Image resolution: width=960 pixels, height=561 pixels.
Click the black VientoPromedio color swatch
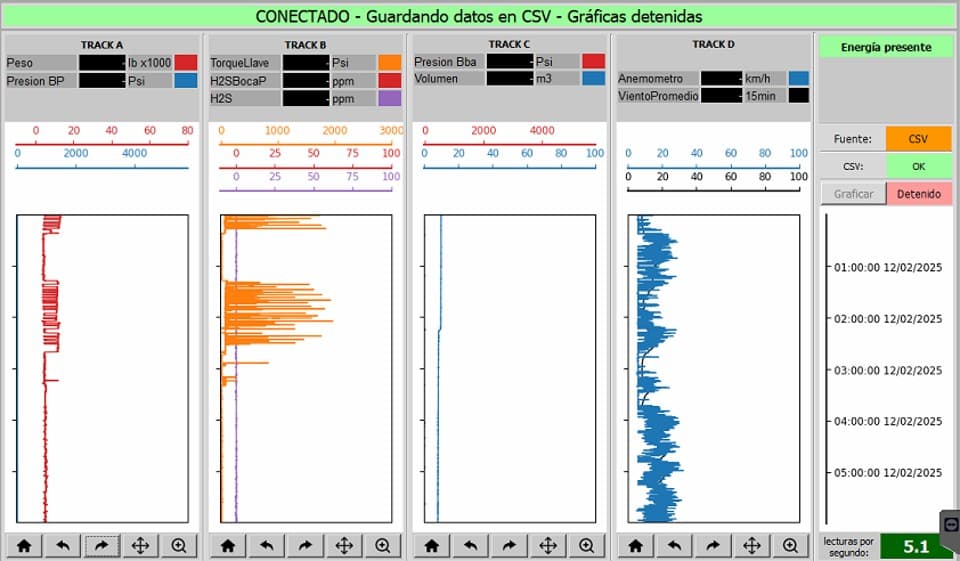(798, 96)
